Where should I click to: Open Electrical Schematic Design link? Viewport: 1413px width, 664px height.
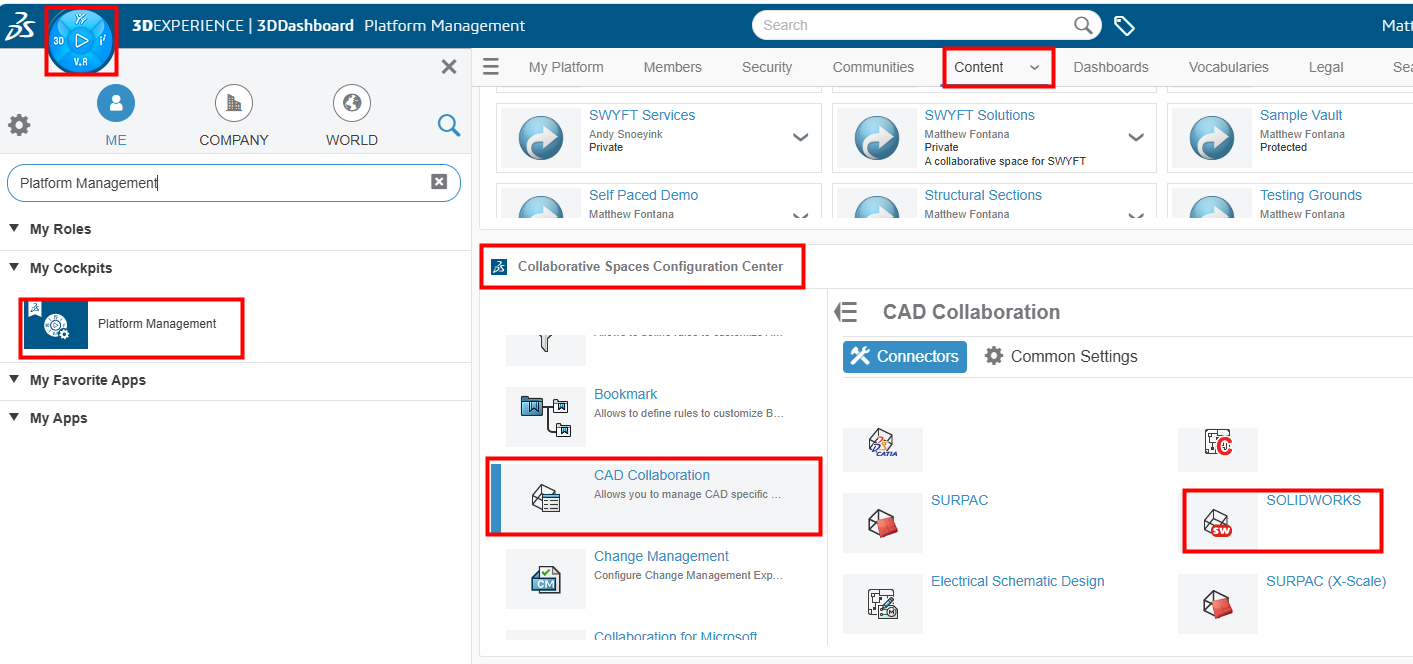pyautogui.click(x=1018, y=581)
